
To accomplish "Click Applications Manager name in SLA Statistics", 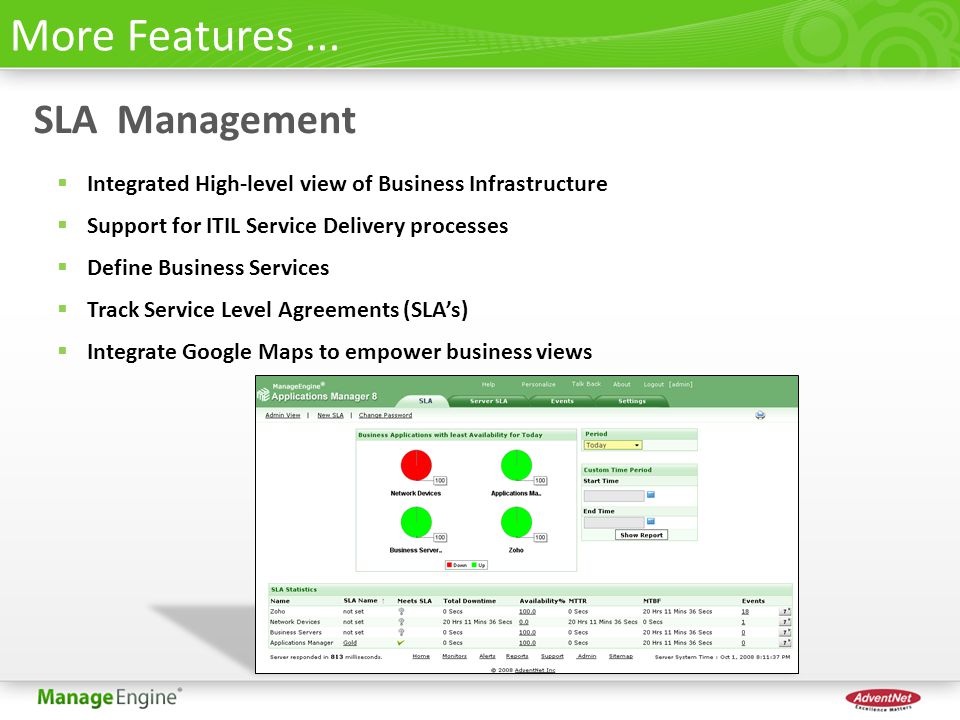I will tap(301, 643).
